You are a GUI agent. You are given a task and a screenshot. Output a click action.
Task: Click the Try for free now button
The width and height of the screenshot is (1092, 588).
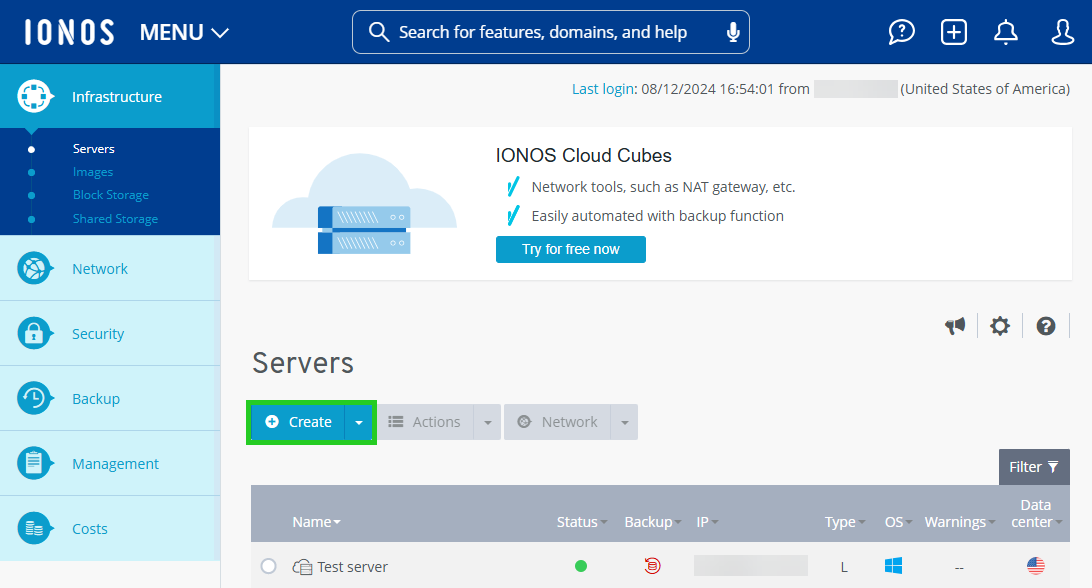click(570, 249)
